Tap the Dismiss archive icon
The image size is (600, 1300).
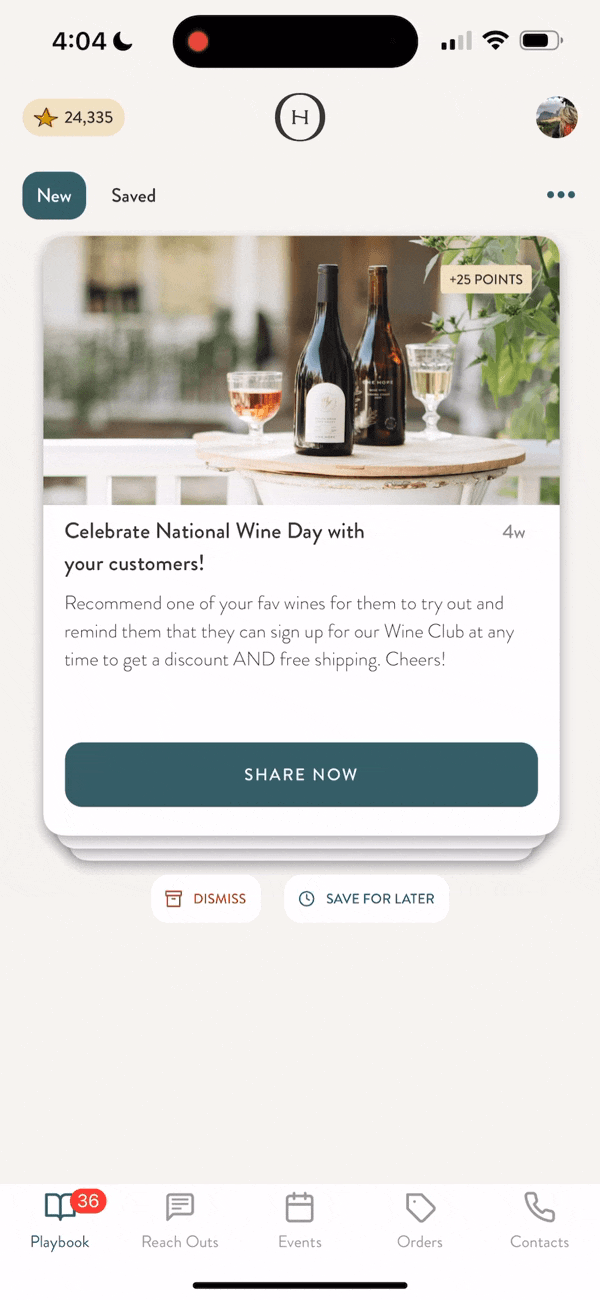tap(174, 899)
